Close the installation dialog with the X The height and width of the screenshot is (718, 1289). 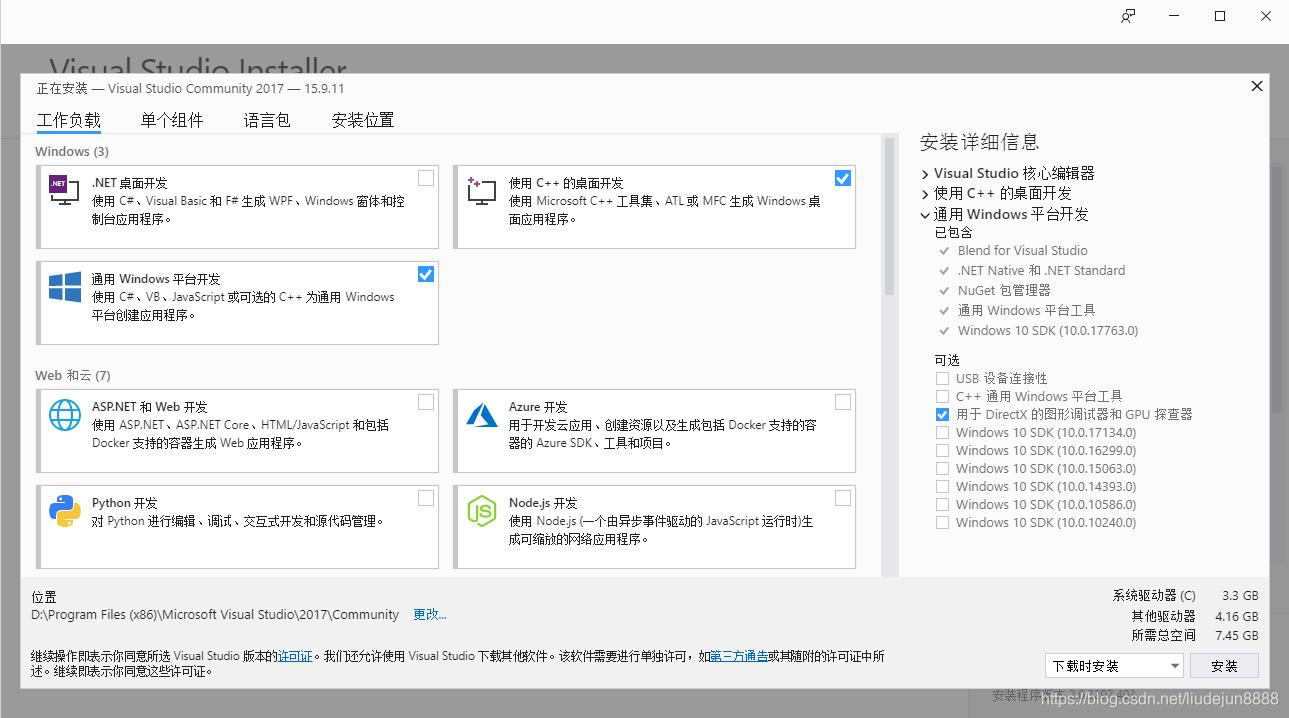(1257, 86)
